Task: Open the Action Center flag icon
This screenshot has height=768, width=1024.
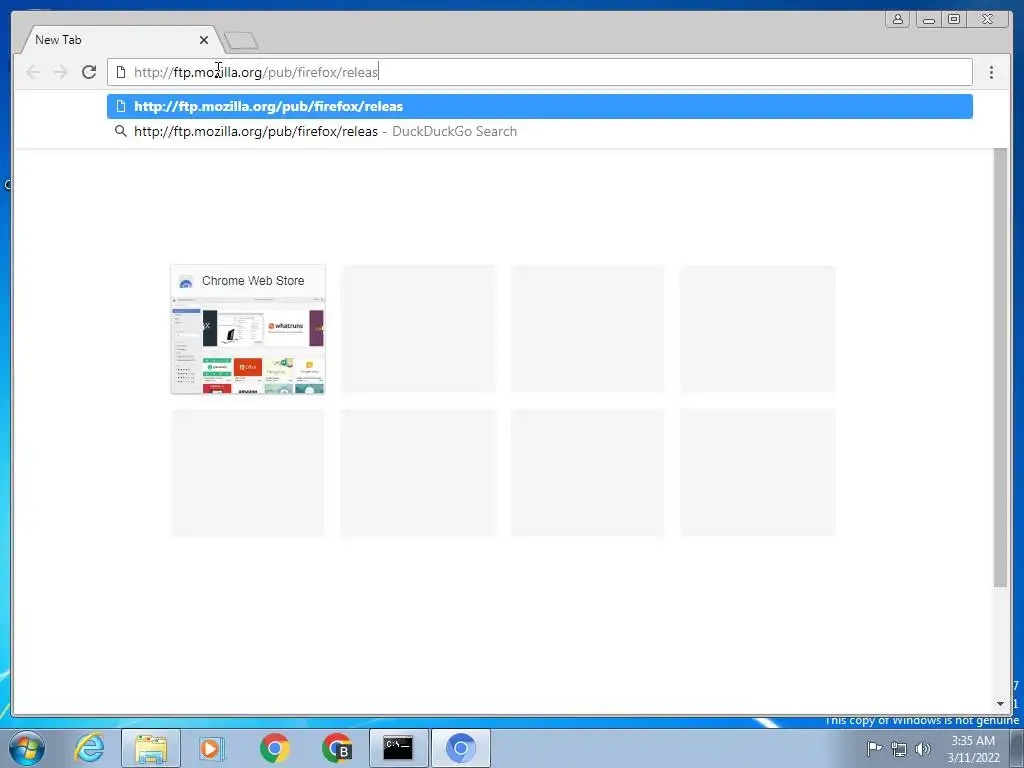Action: pos(874,748)
